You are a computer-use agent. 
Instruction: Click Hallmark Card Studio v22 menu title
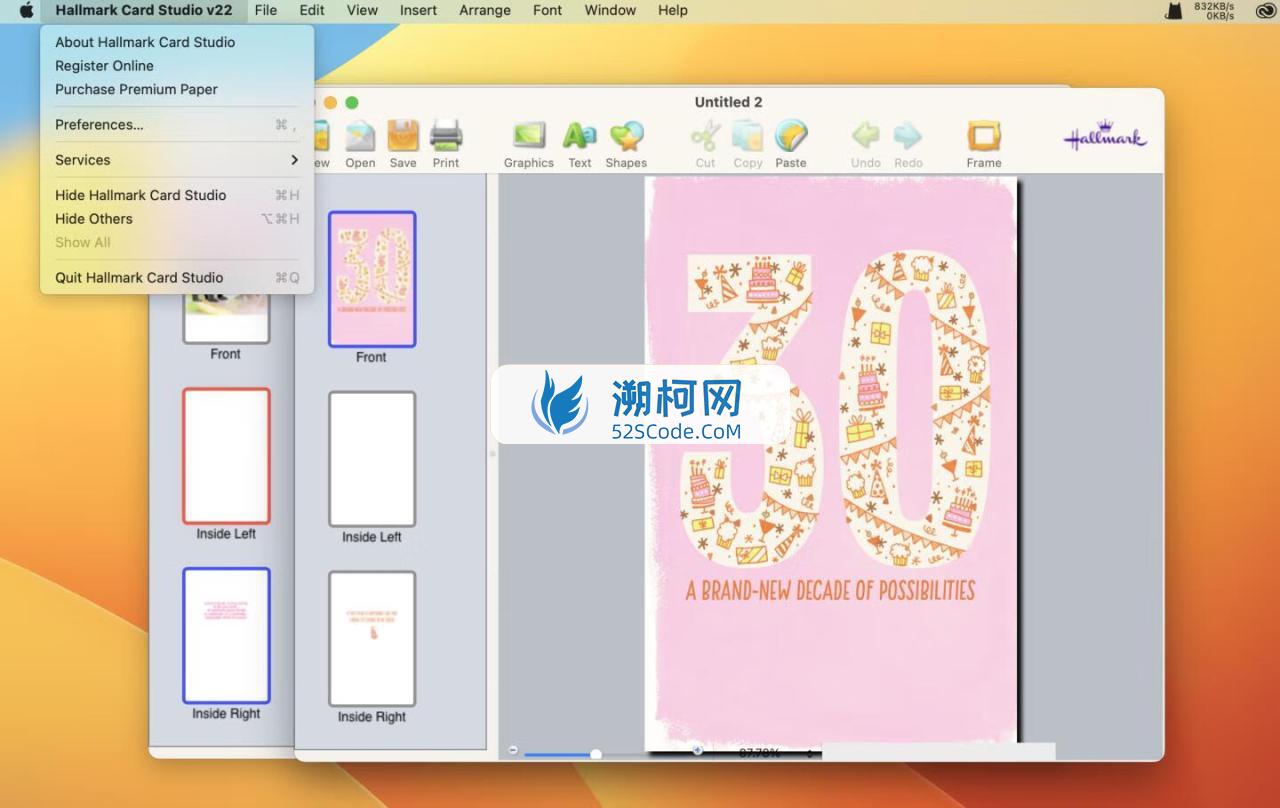144,11
